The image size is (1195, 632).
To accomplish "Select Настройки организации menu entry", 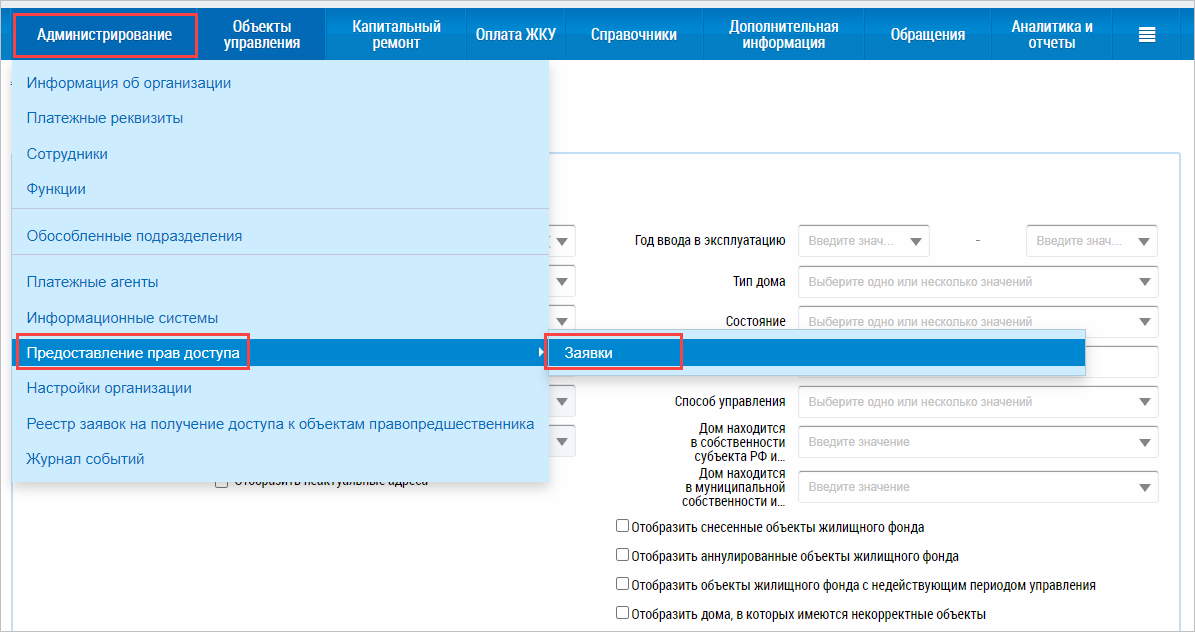I will point(280,388).
